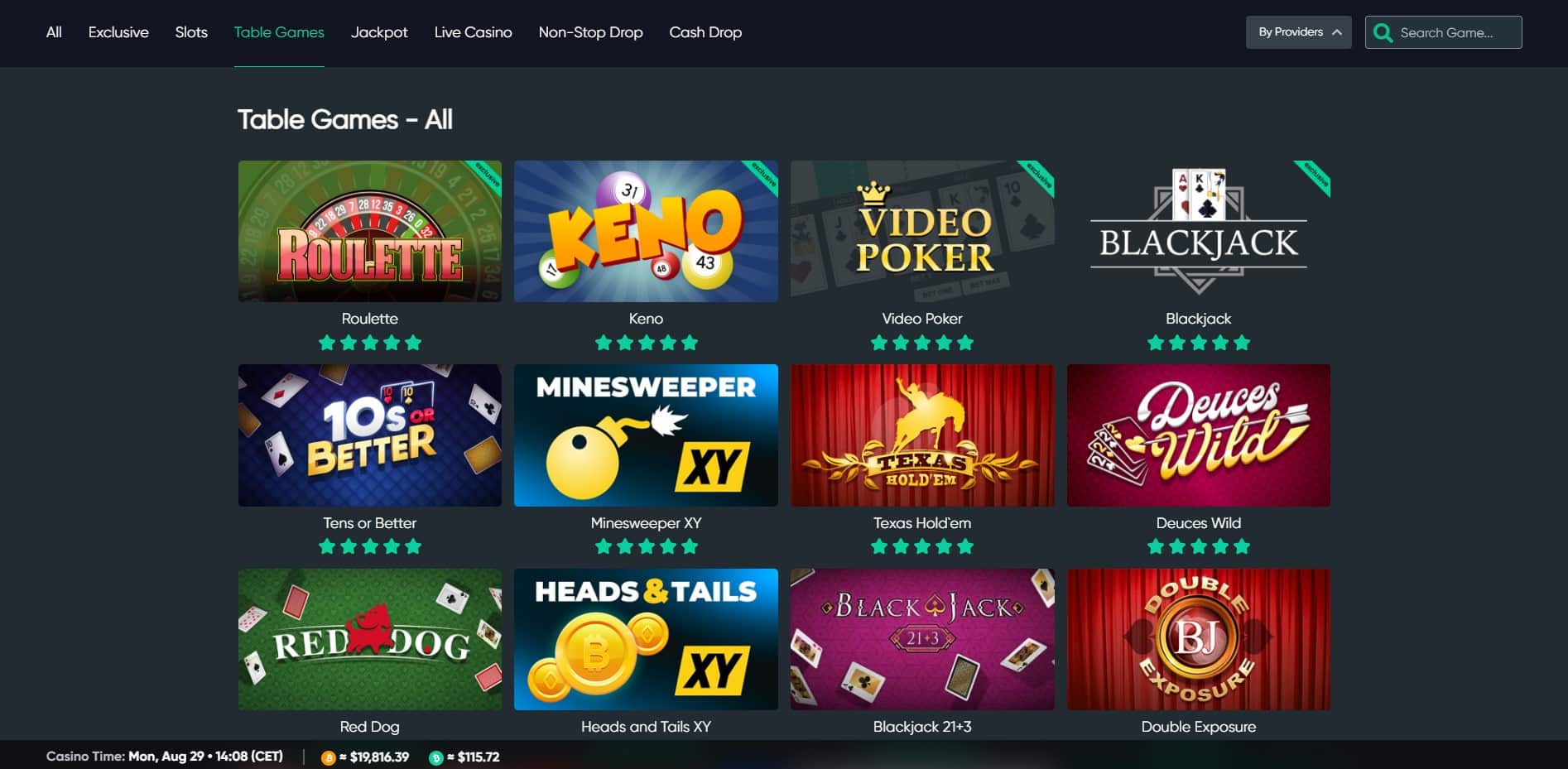Image resolution: width=1568 pixels, height=769 pixels.
Task: Click the chevron arrow next to By Providers
Action: coord(1336,32)
